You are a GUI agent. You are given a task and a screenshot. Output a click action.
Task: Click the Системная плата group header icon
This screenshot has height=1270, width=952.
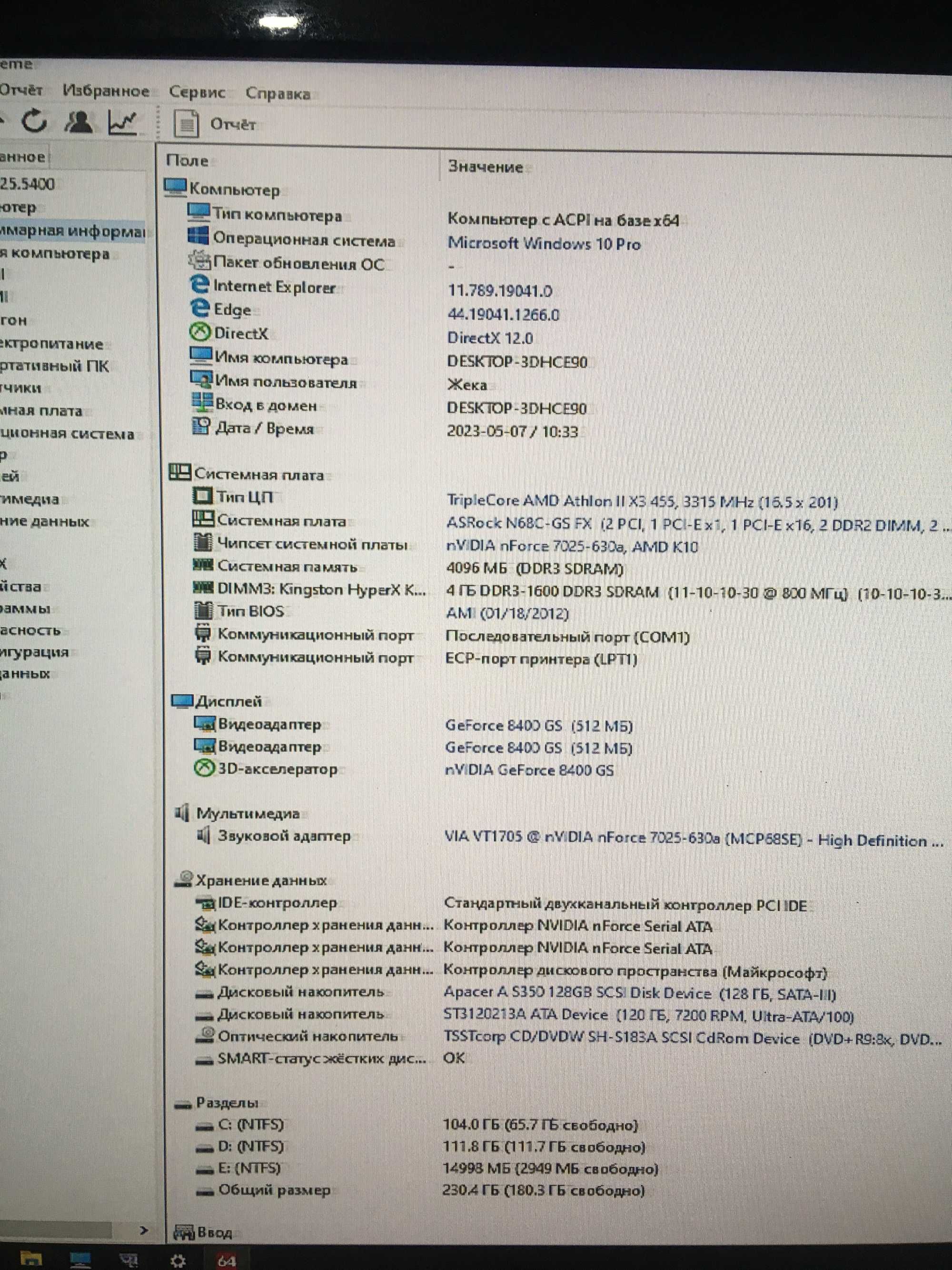tap(180, 472)
